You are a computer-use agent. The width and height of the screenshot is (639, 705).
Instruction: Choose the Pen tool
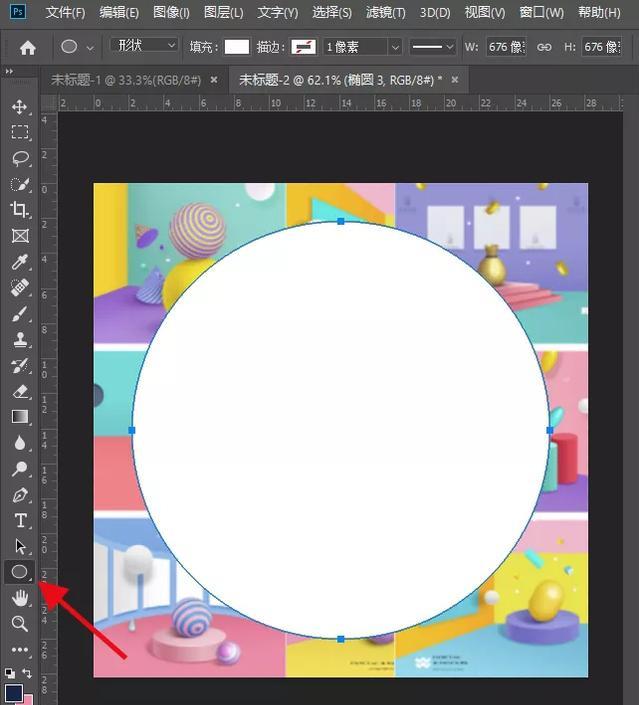[20, 495]
